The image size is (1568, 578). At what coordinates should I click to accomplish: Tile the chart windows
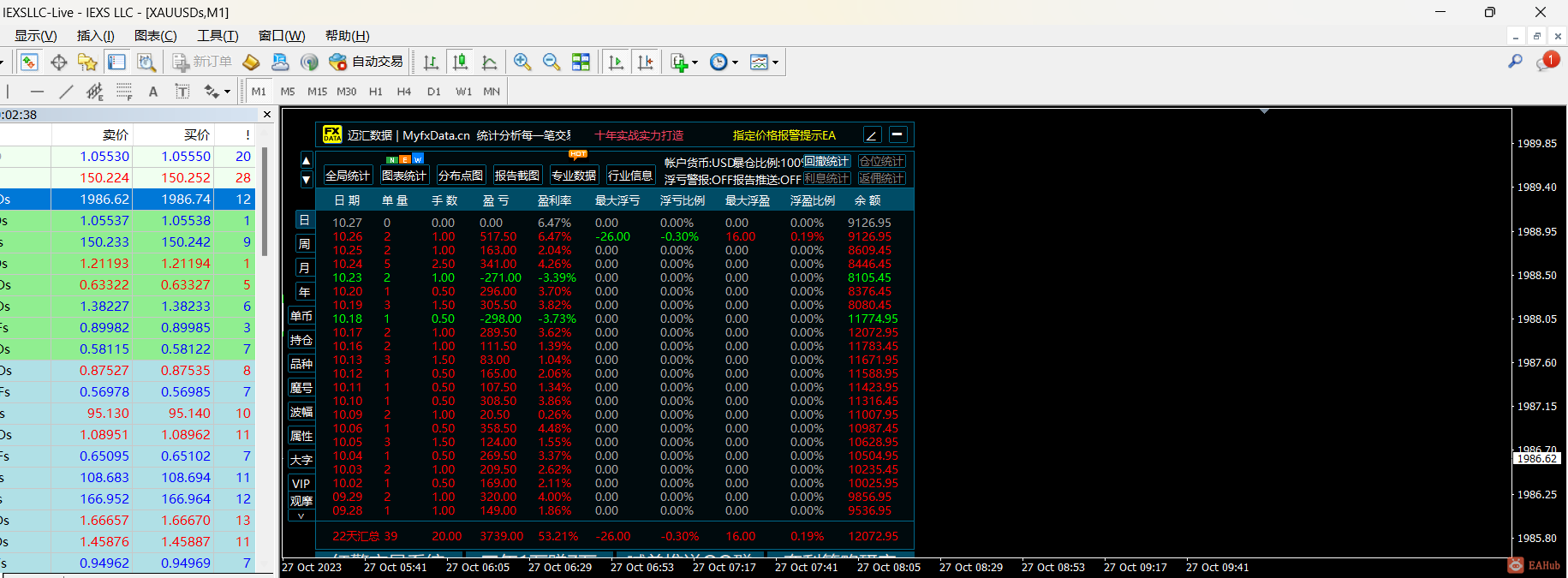[581, 62]
